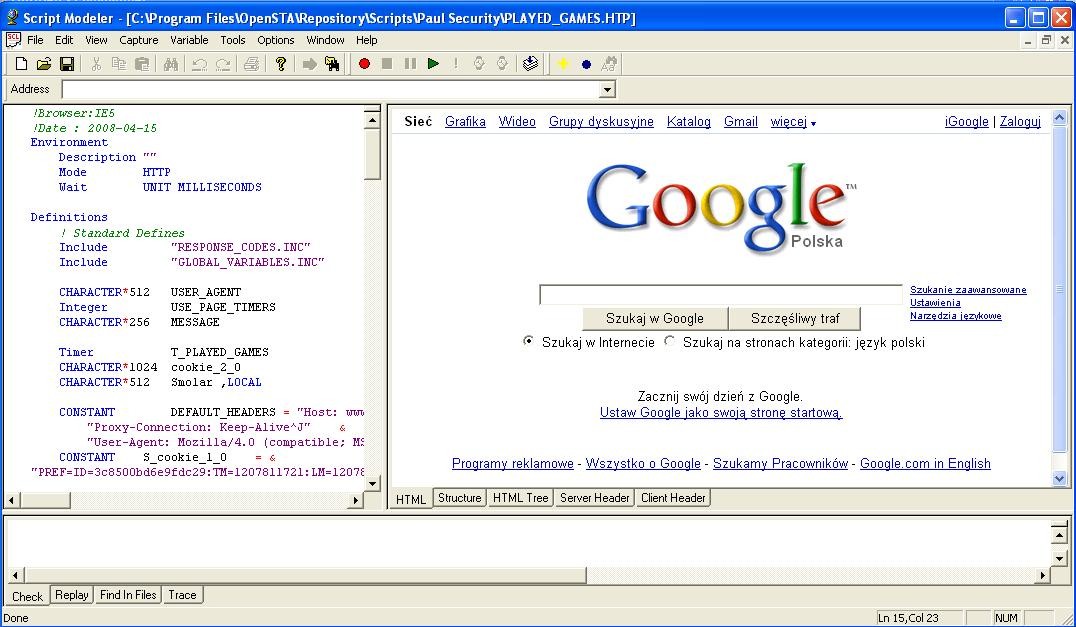Open Szukanie zaawansowane link
The image size is (1076, 627).
(x=968, y=289)
